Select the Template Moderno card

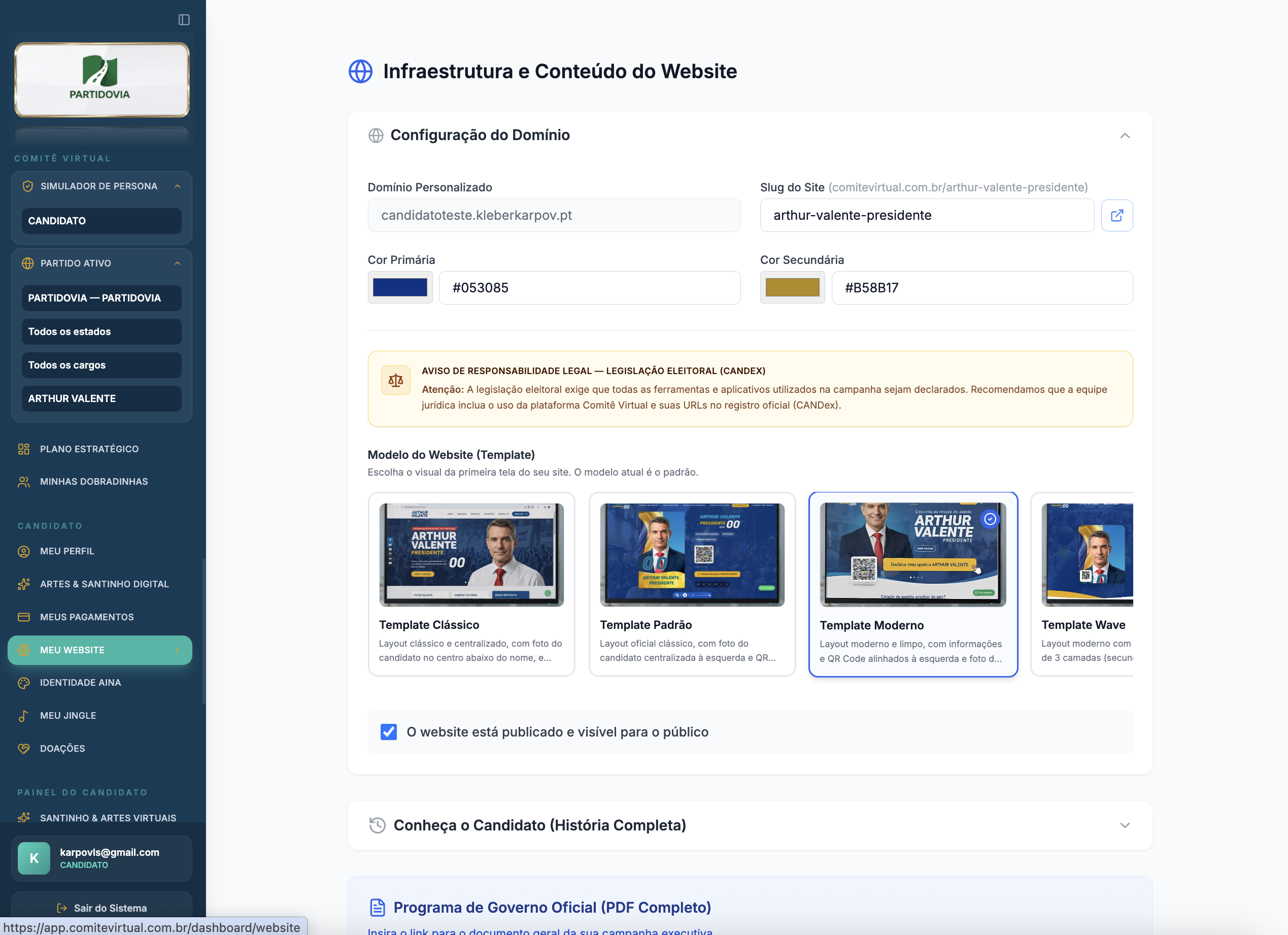(912, 585)
